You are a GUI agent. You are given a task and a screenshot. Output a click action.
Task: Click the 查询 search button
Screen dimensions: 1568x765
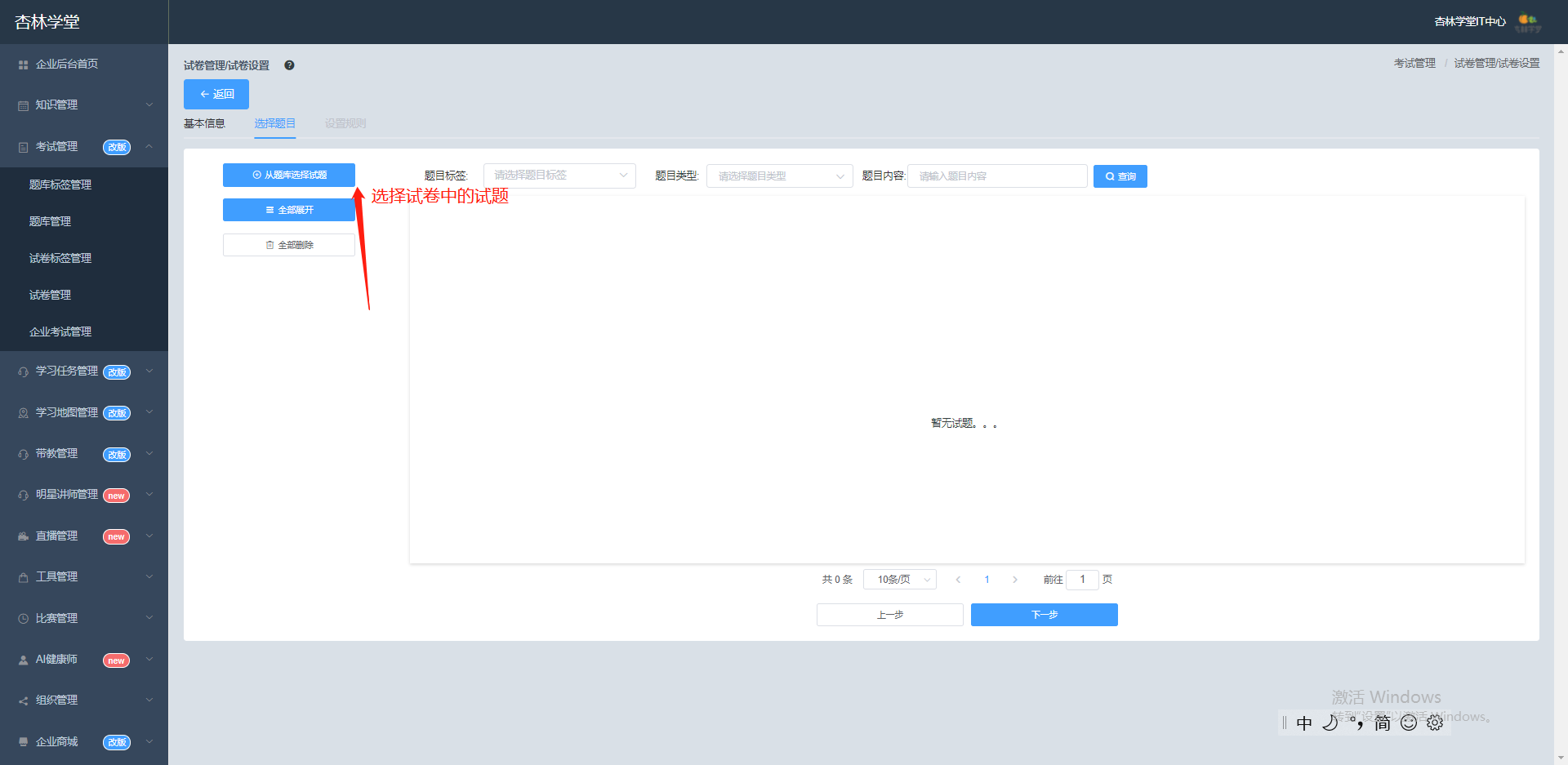coord(1120,176)
